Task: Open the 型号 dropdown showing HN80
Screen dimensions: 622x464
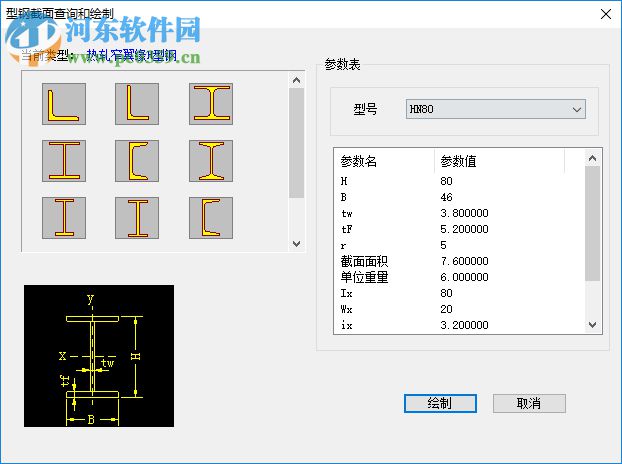Action: coord(495,109)
